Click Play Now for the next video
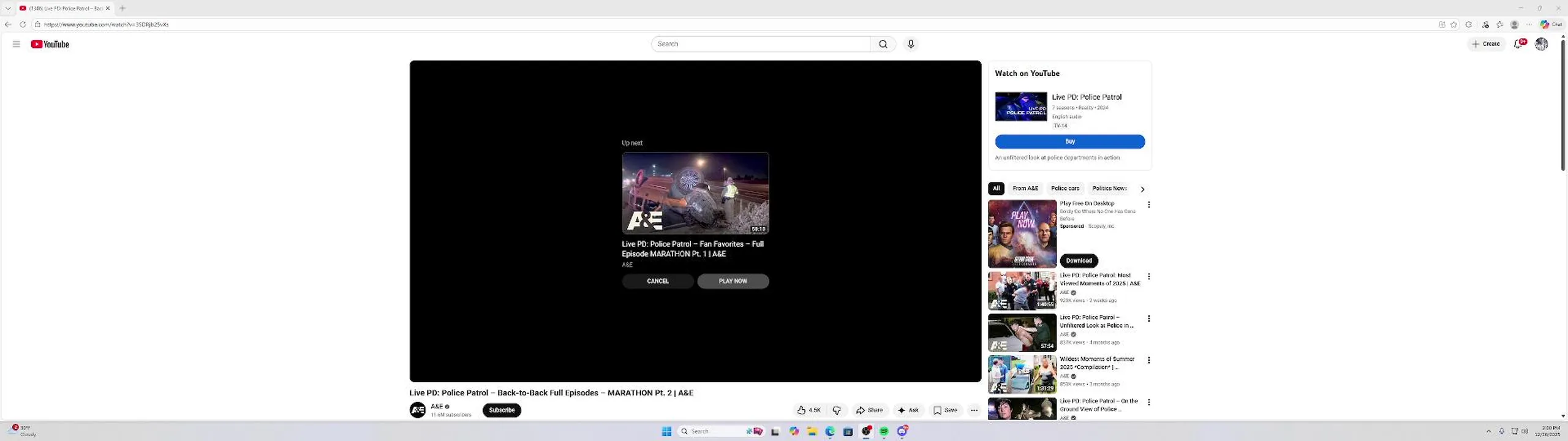This screenshot has height=441, width=1568. pyautogui.click(x=733, y=281)
